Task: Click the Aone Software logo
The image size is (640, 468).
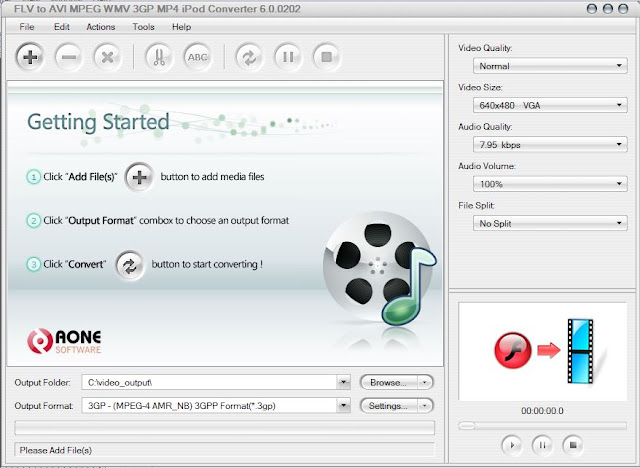Action: (64, 341)
